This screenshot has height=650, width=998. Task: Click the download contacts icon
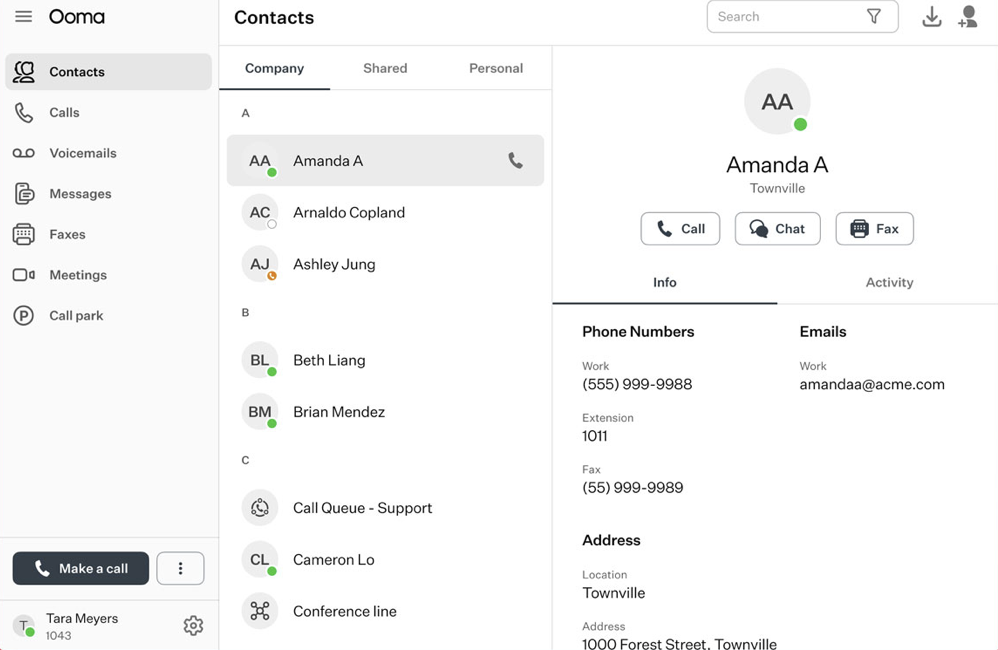931,17
